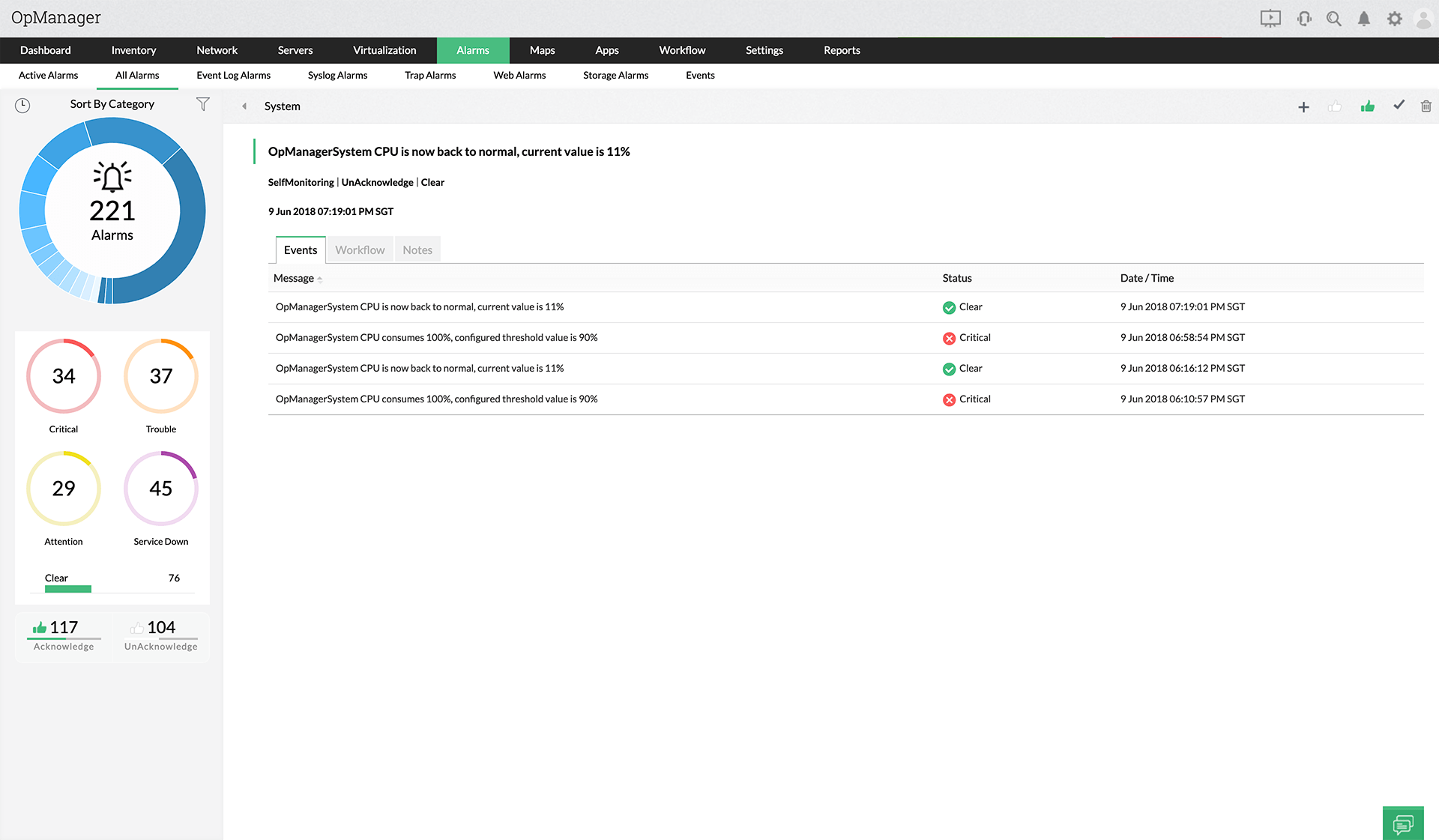Delete the alarm using the trash icon
Viewport: 1439px width, 840px height.
pos(1426,106)
